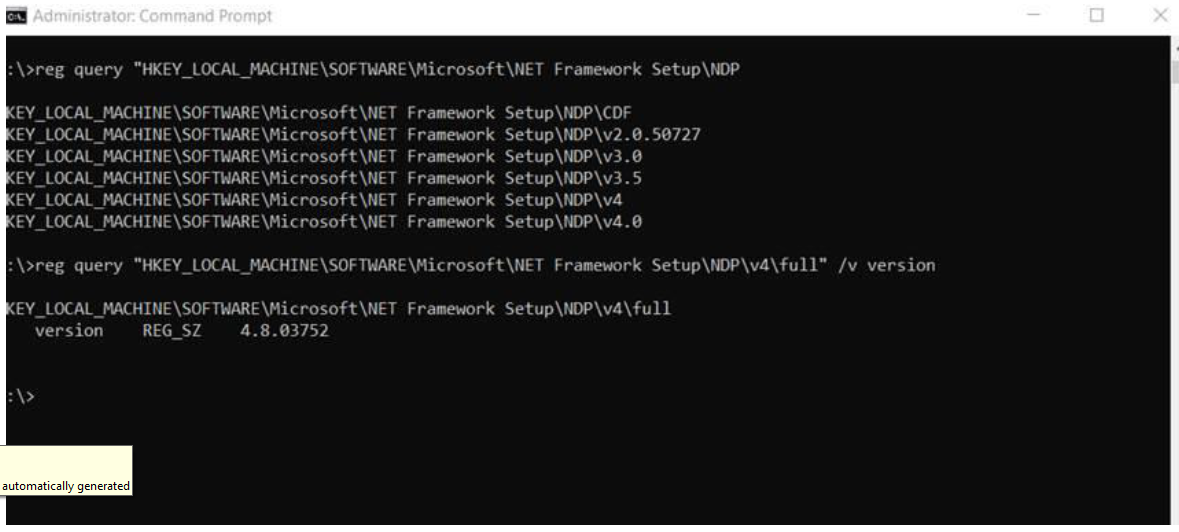Viewport: 1179px width, 532px height.
Task: Click the first reg query command line
Action: click(x=373, y=70)
